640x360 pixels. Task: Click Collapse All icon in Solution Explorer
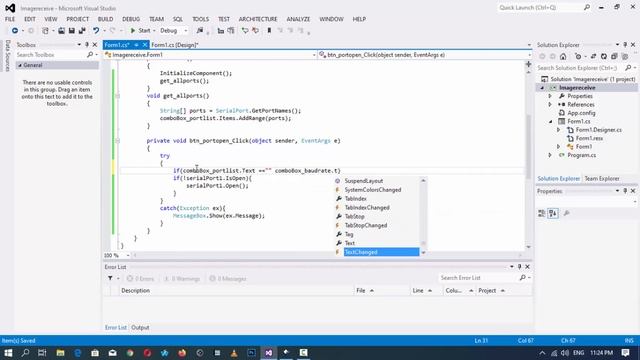[x=614, y=56]
